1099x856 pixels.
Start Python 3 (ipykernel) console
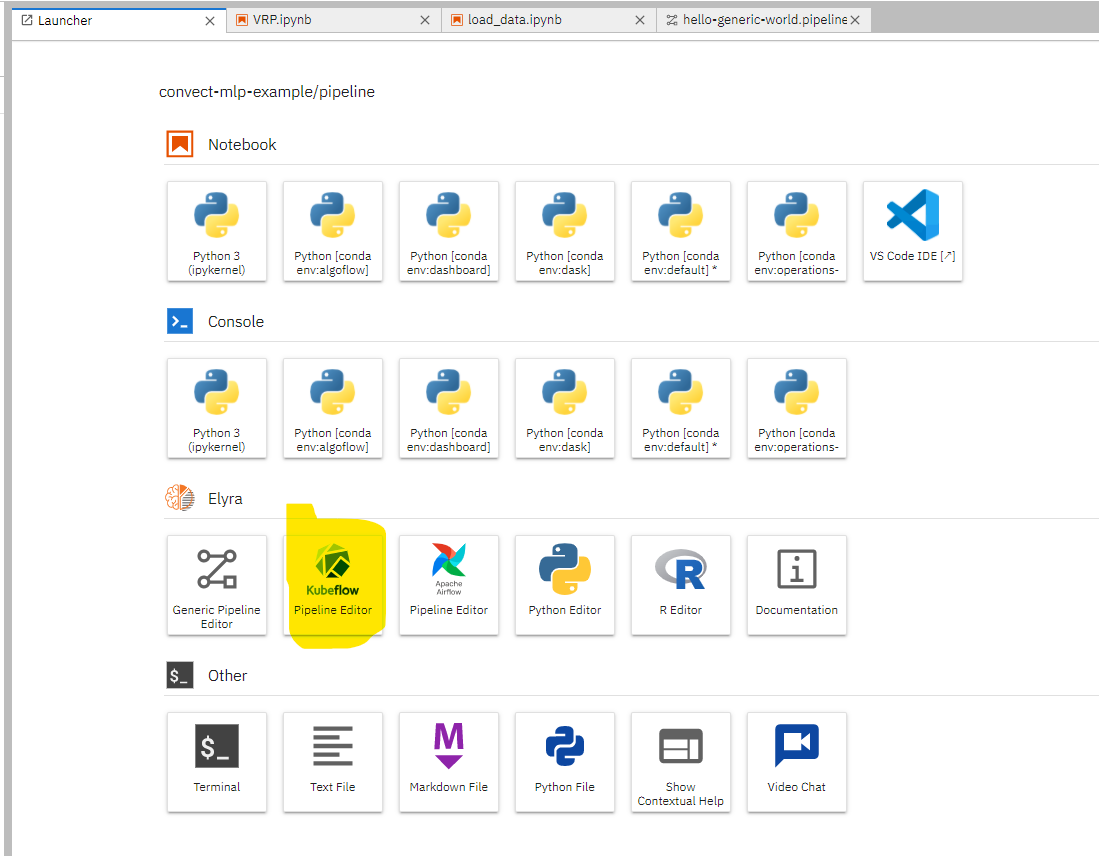[217, 408]
